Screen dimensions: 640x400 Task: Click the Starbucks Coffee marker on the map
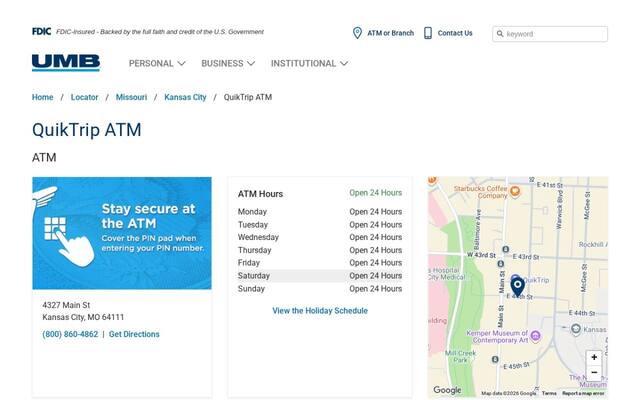[515, 191]
